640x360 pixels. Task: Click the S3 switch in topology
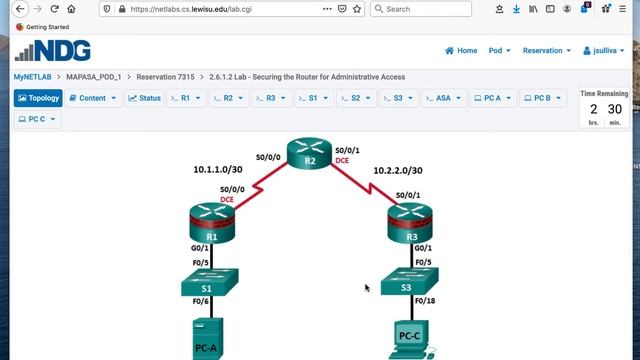point(409,281)
